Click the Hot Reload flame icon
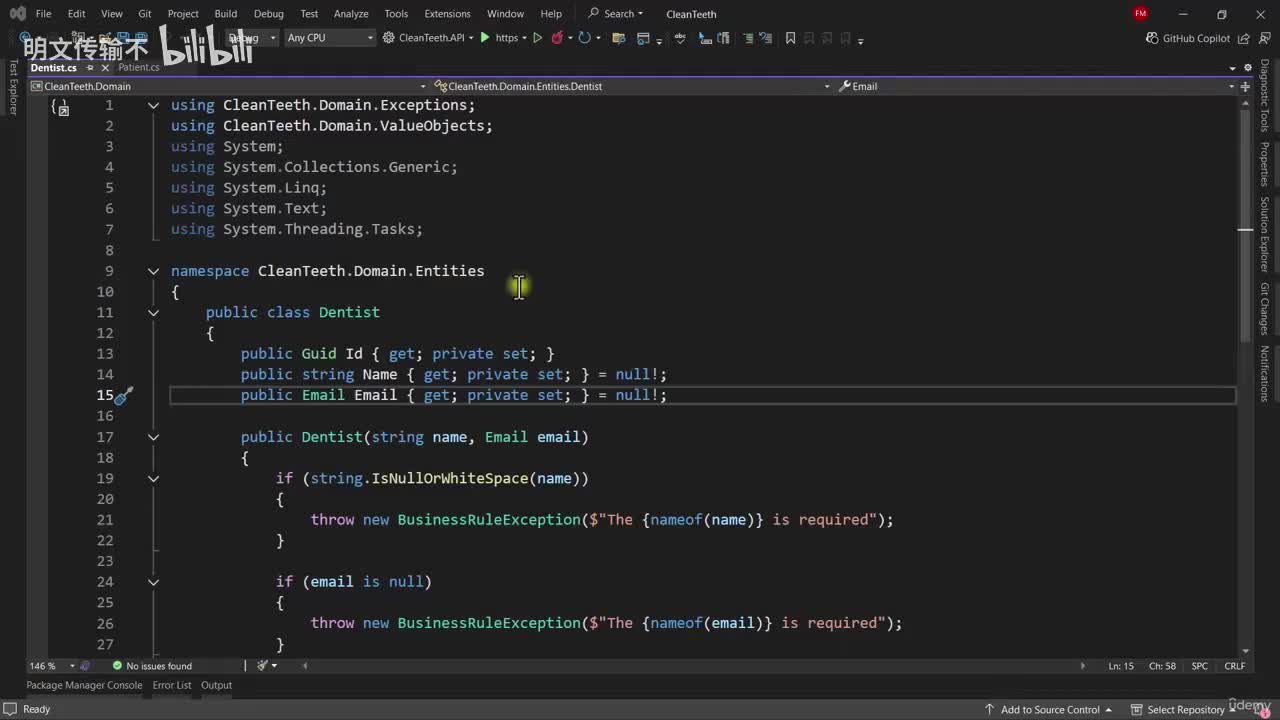1280x720 pixels. [x=557, y=38]
